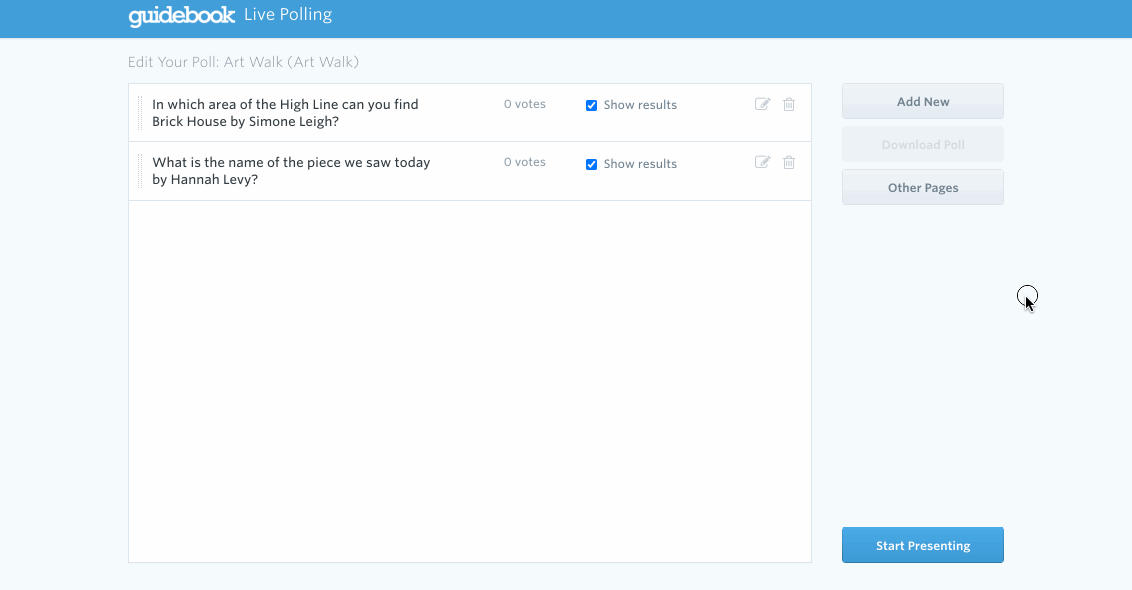The width and height of the screenshot is (1132, 590).
Task: Click the Edit Your Poll: Art Walk heading
Action: coord(243,62)
